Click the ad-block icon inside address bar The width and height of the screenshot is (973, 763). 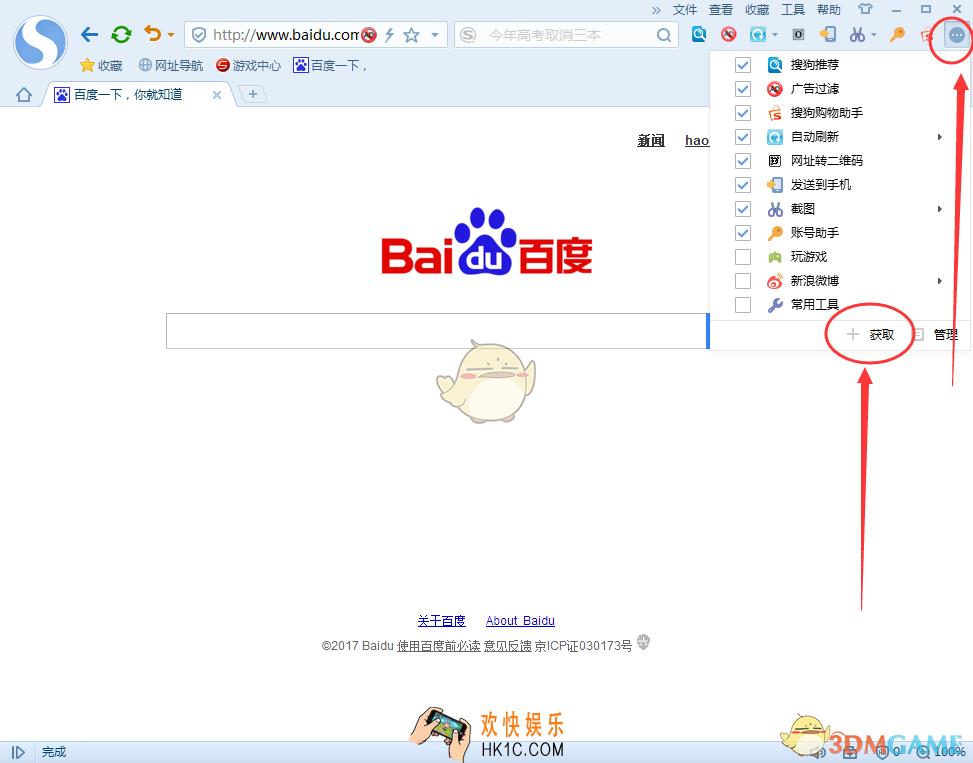tap(369, 35)
